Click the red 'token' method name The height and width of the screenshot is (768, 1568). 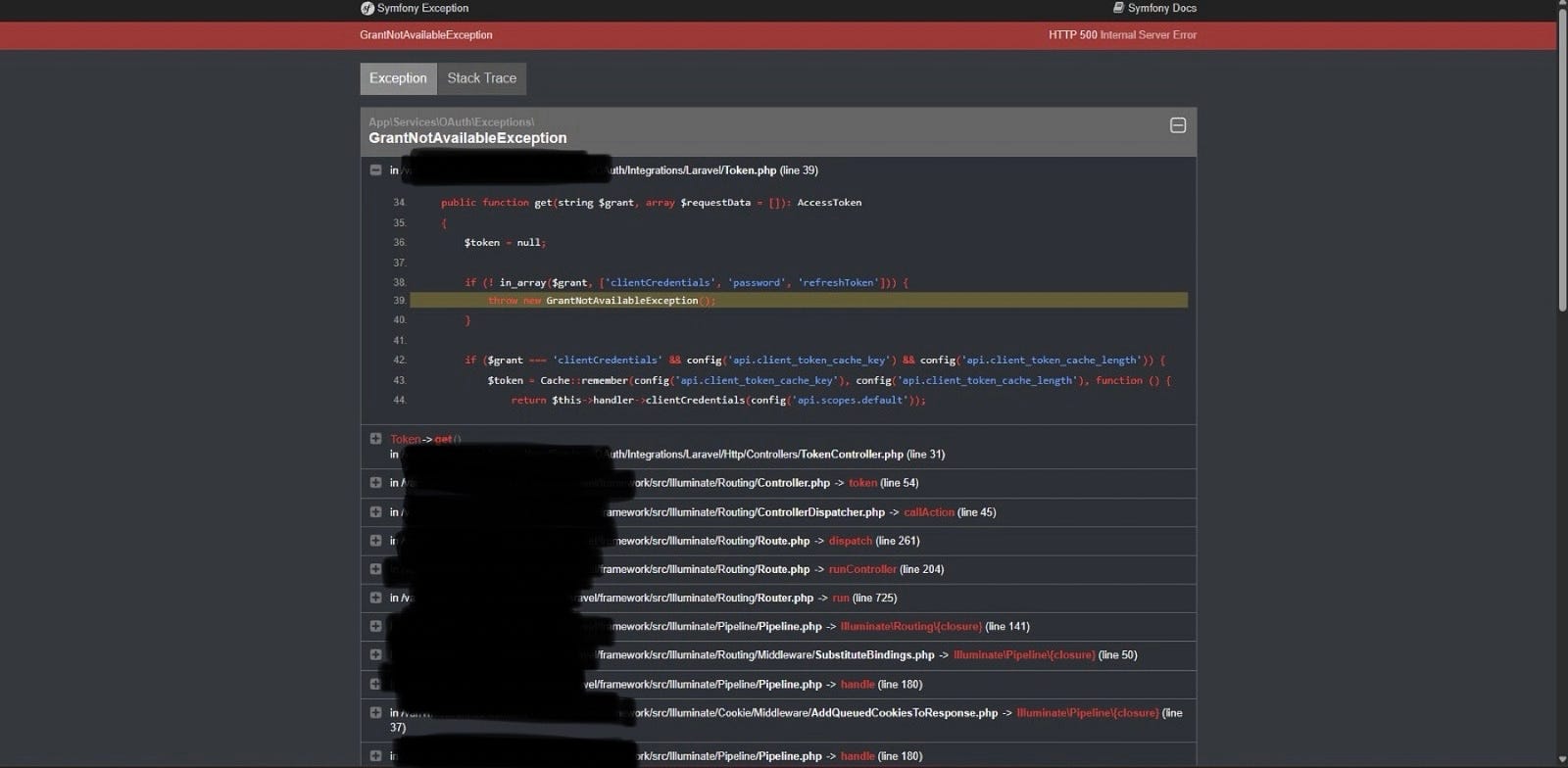[x=862, y=483]
